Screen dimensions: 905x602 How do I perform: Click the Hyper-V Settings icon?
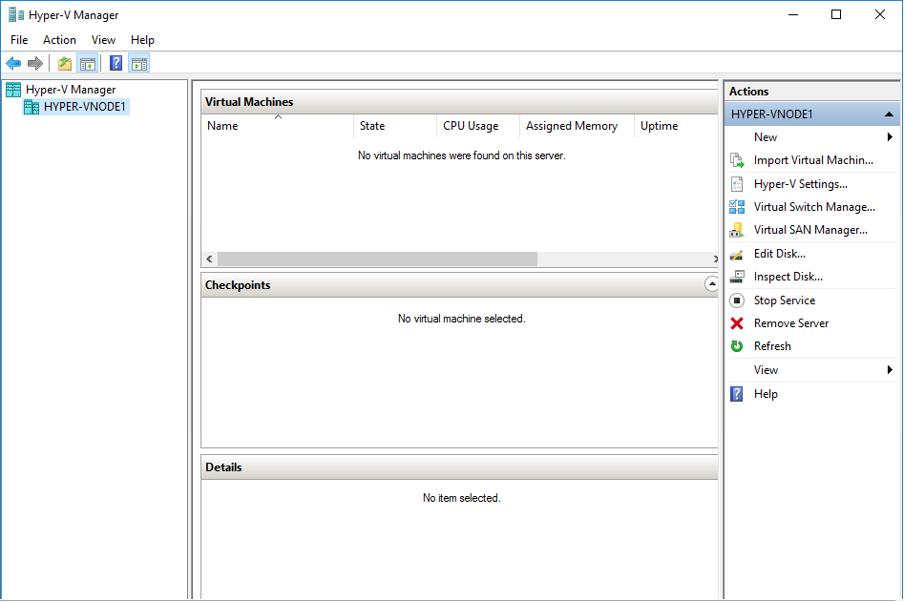coord(737,184)
